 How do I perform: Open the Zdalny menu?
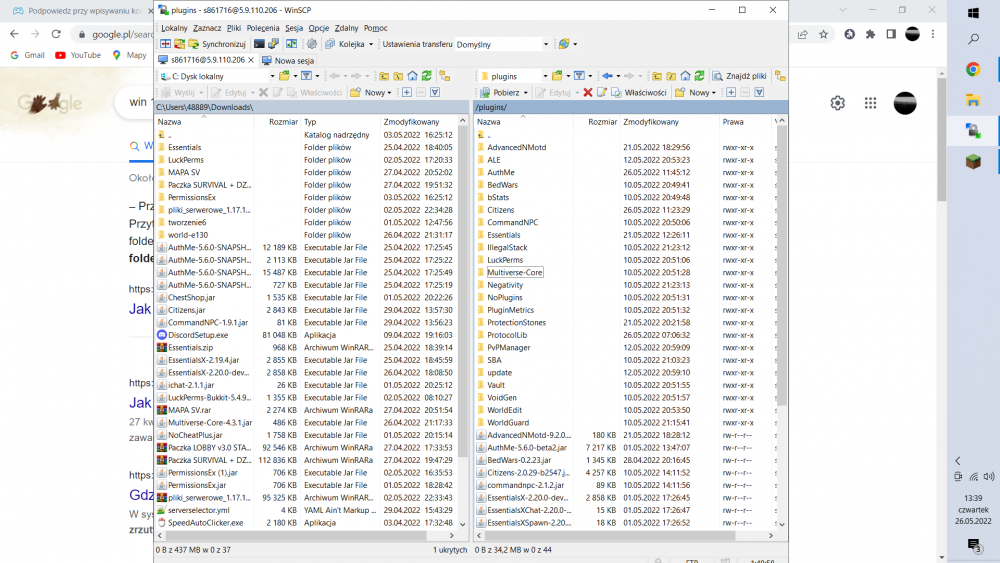(346, 28)
